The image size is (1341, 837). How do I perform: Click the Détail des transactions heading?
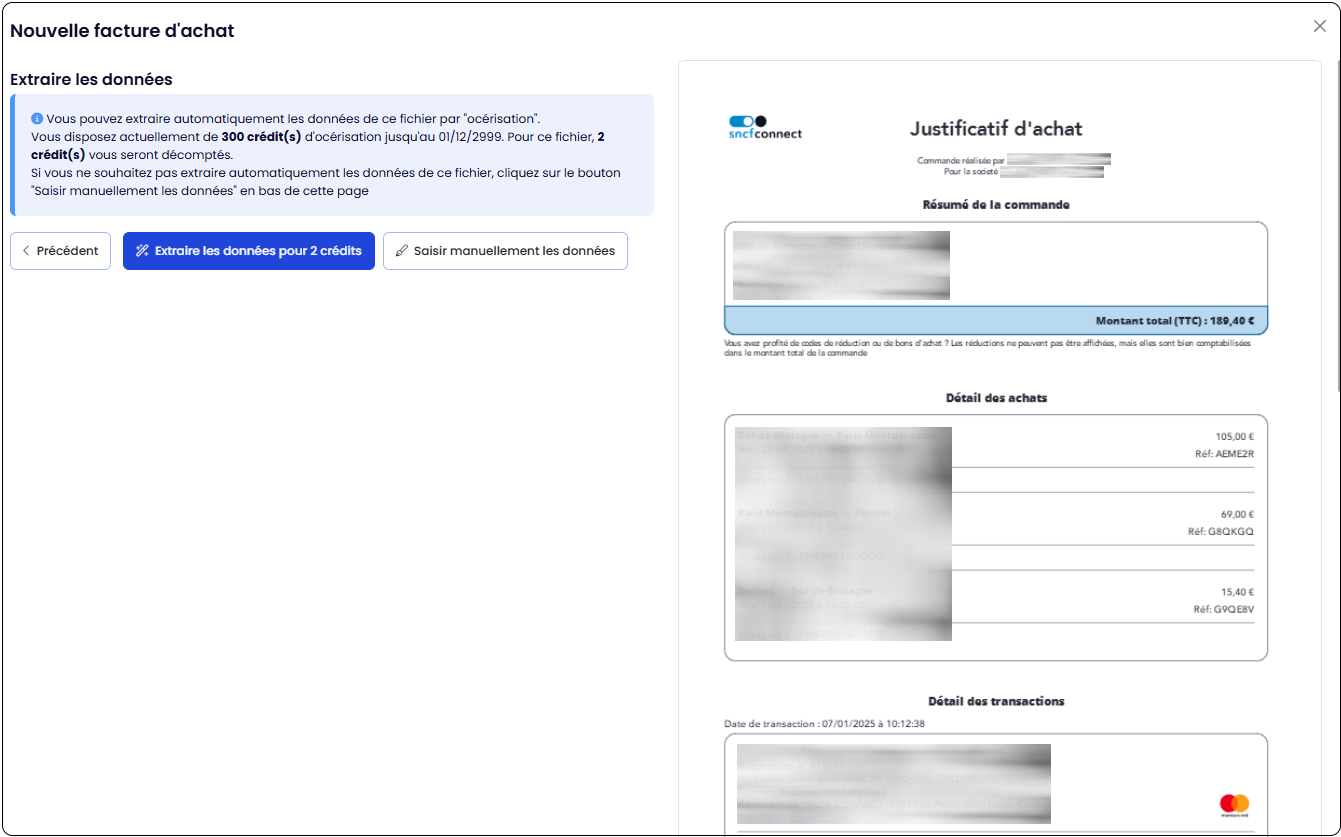pyautogui.click(x=995, y=701)
